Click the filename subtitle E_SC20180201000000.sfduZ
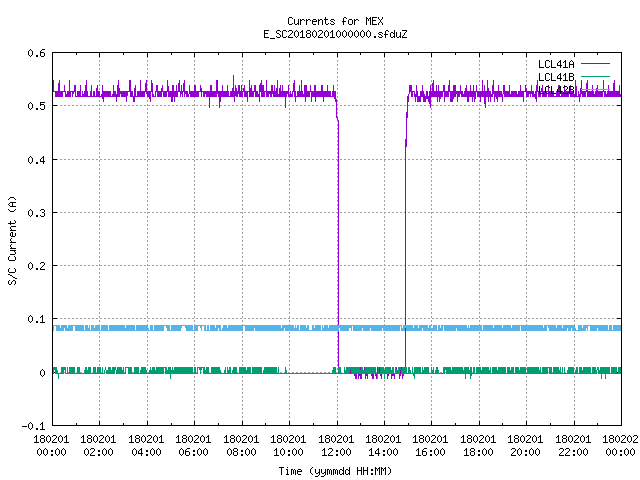Image resolution: width=640 pixels, height=480 pixels. [x=335, y=34]
